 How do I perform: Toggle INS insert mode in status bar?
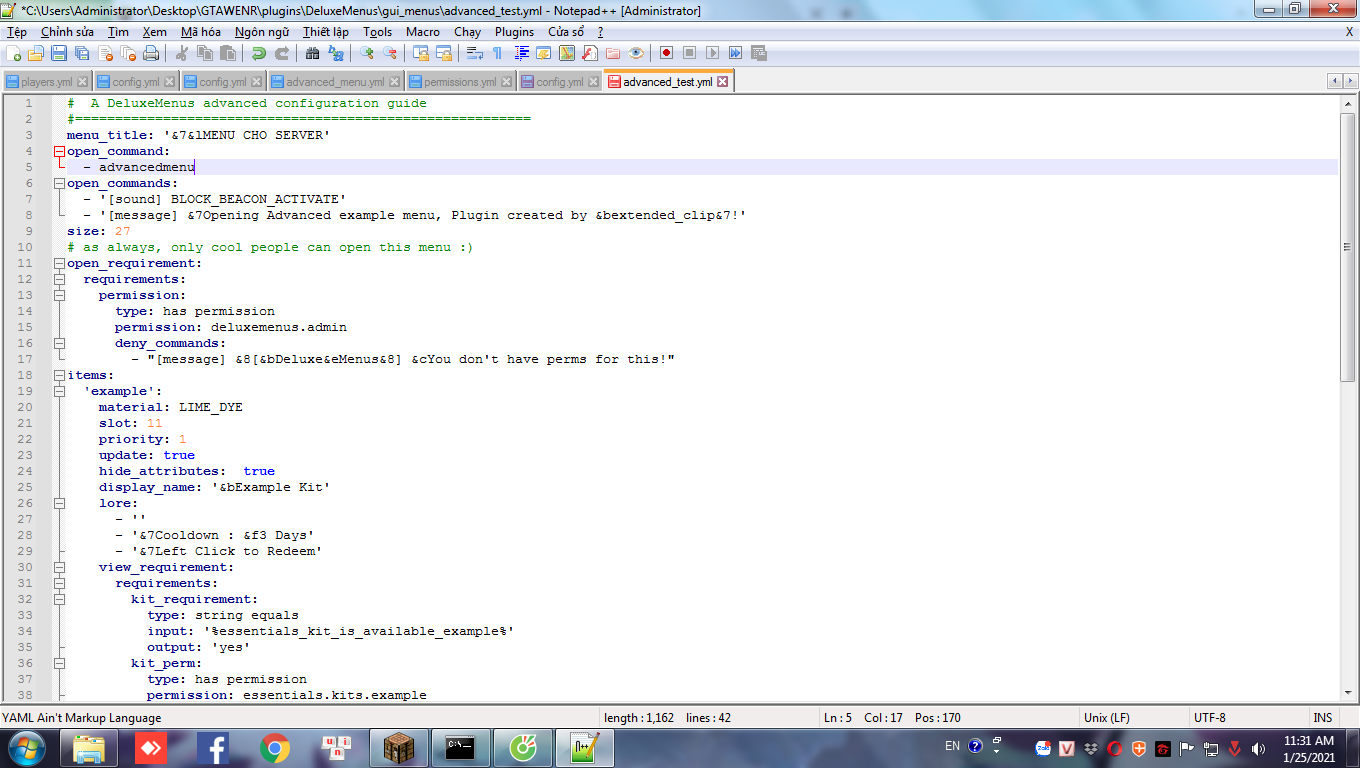1322,718
